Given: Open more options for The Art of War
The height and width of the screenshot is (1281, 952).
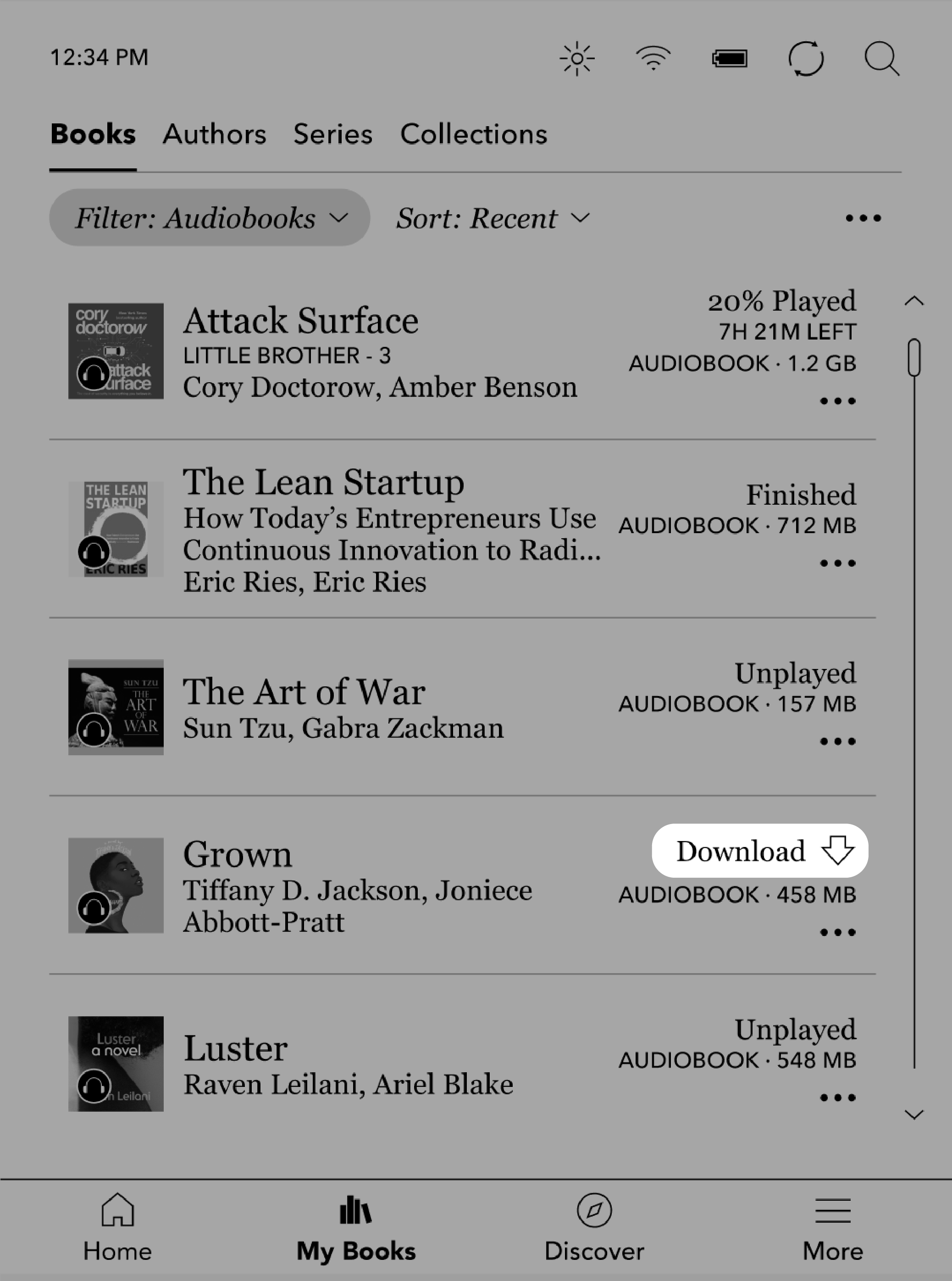Looking at the screenshot, I should pos(838,742).
